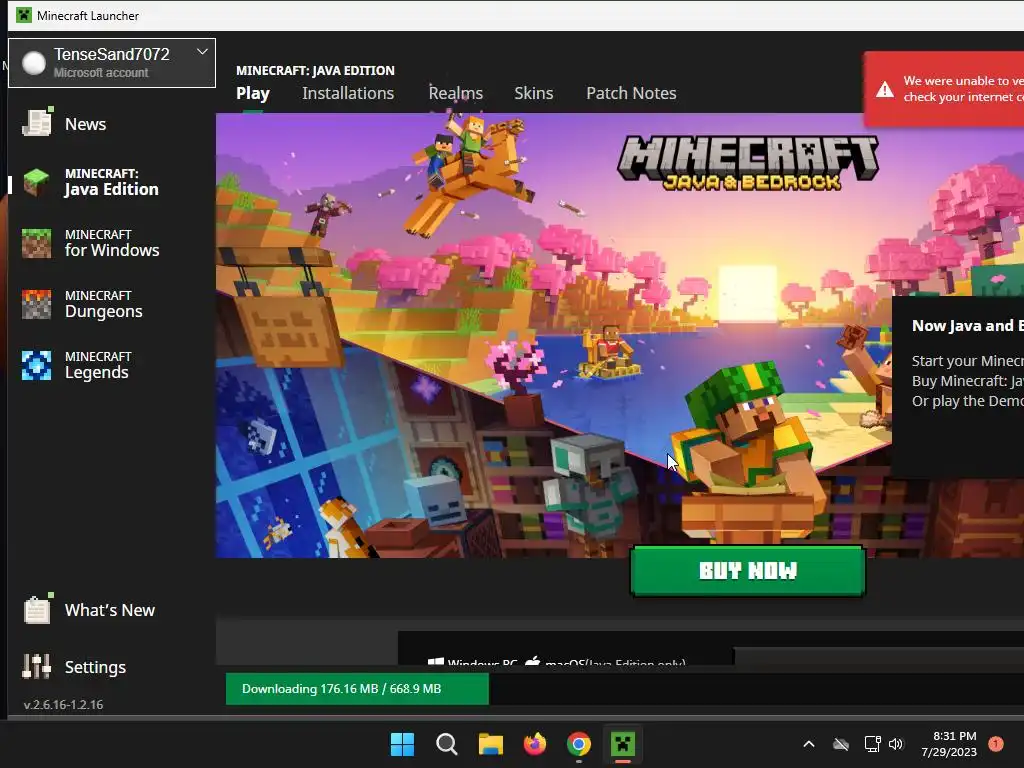Image resolution: width=1024 pixels, height=768 pixels.
Task: Open Firefox from the taskbar
Action: (x=535, y=744)
